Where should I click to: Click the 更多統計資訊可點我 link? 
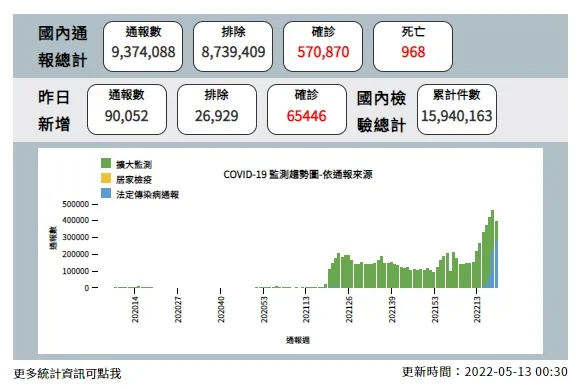[x=67, y=374]
